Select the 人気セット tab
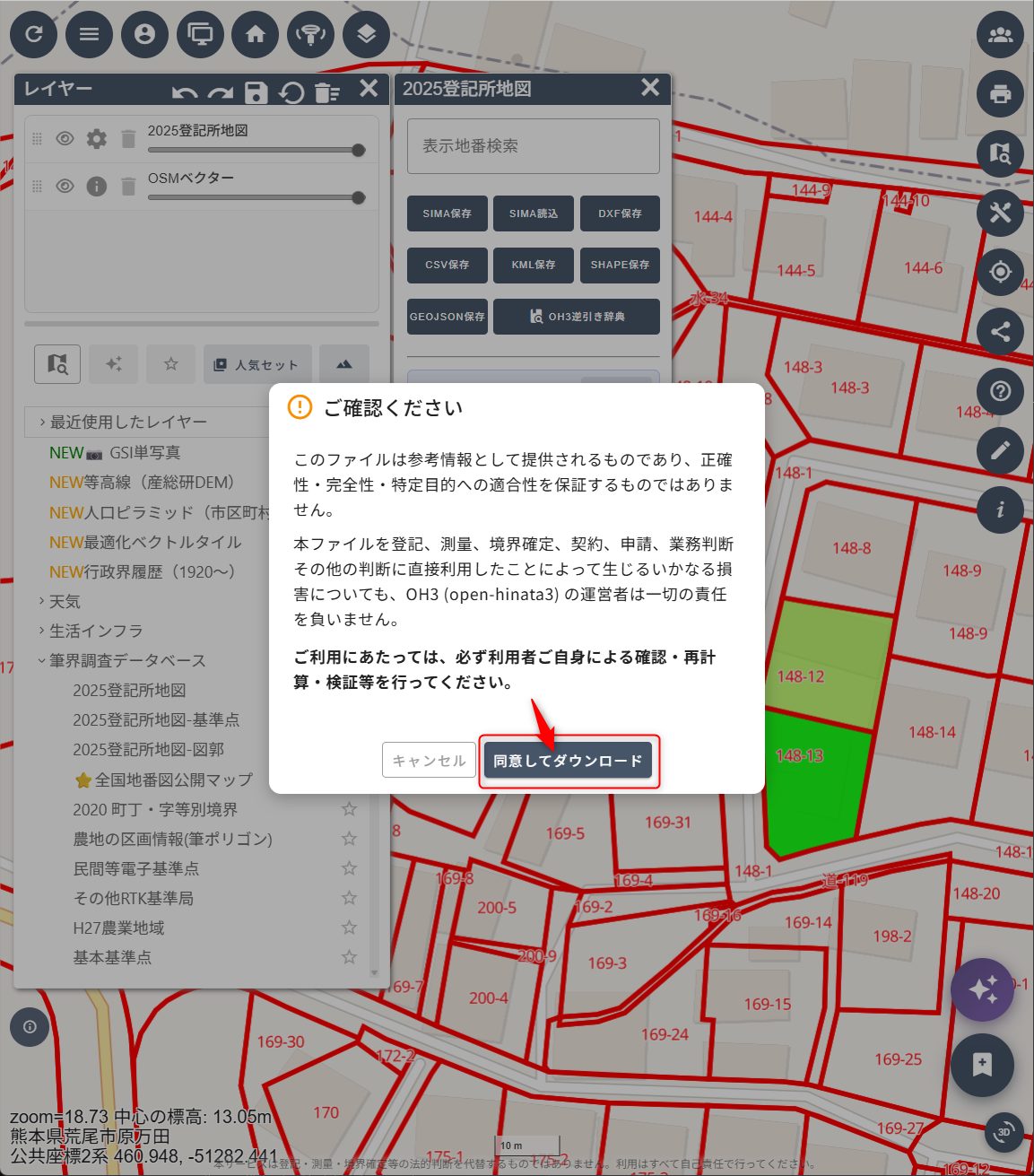Image resolution: width=1034 pixels, height=1176 pixels. 257,364
